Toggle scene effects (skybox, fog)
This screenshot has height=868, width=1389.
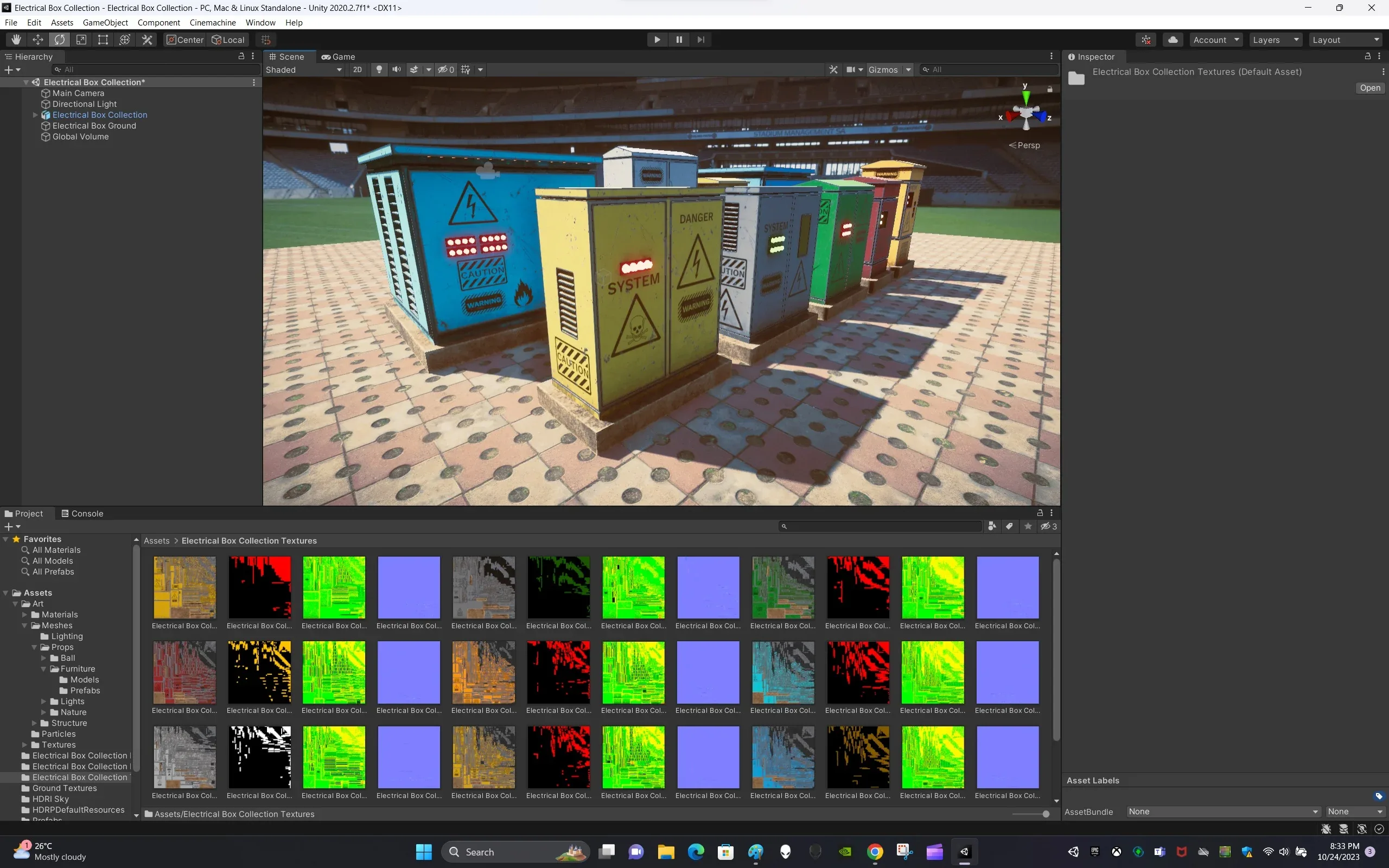pos(415,69)
